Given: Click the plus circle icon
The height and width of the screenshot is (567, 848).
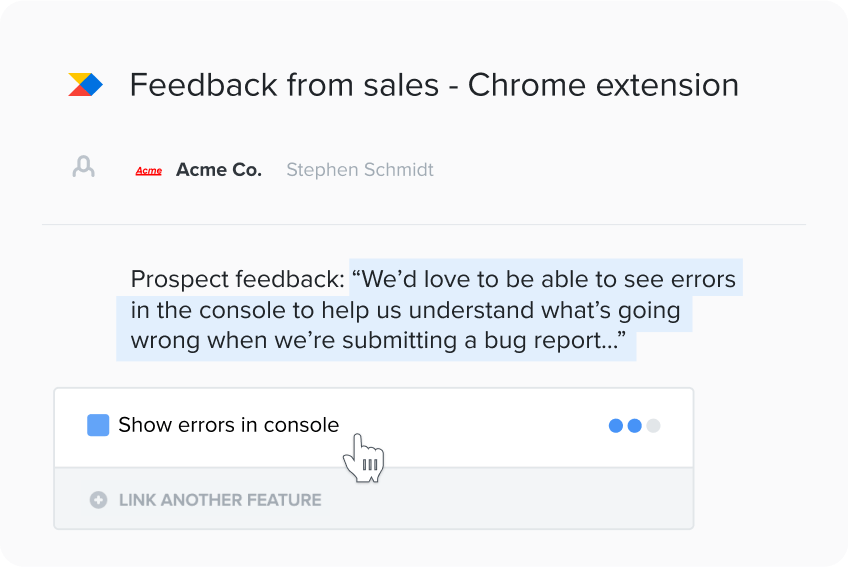Looking at the screenshot, I should coord(98,500).
